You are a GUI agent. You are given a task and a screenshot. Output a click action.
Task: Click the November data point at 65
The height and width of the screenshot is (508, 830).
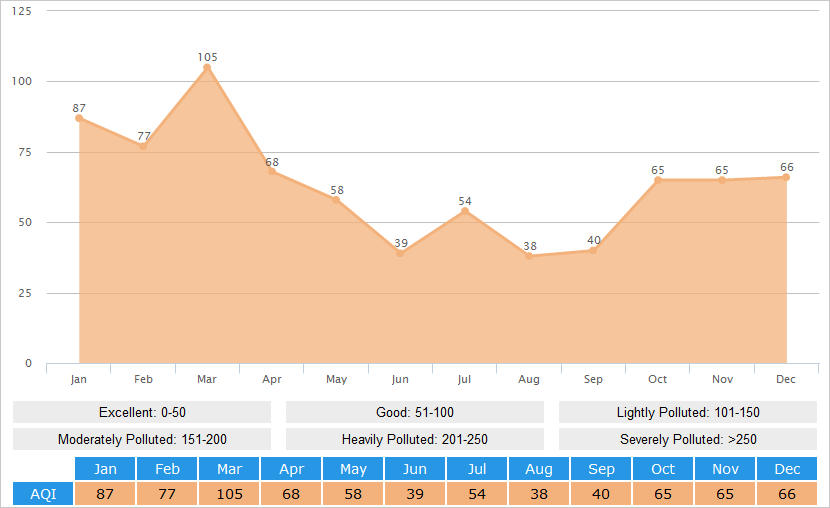coord(722,180)
